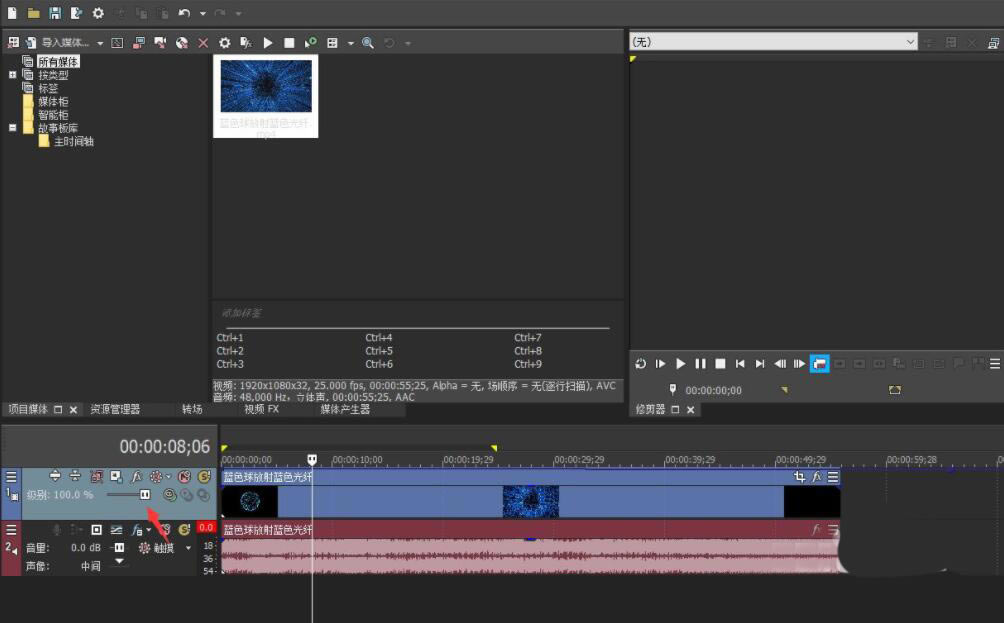Select the 蓝色球放射蓝色光纤 media thumbnail

(264, 90)
